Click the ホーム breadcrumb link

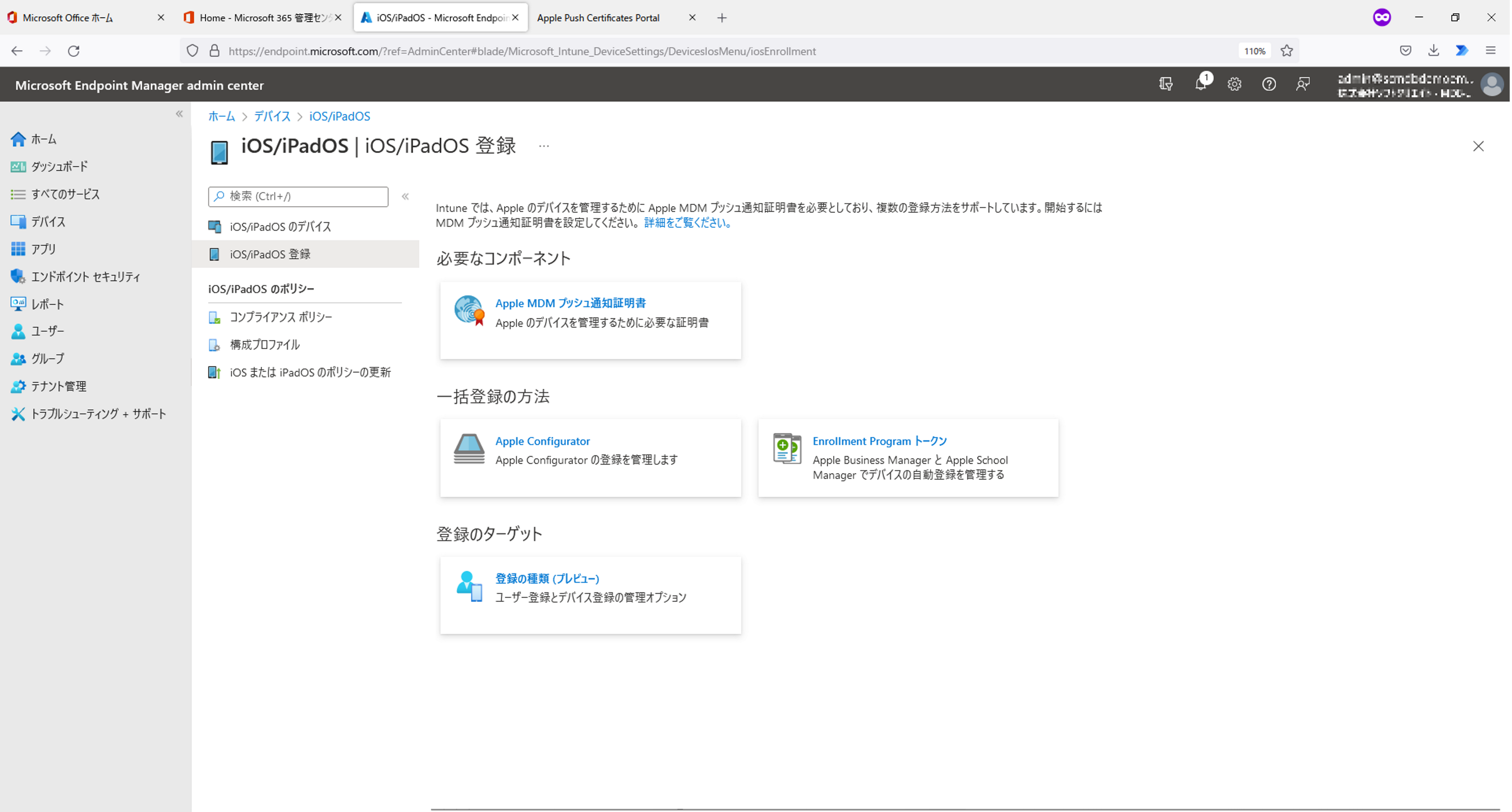221,116
